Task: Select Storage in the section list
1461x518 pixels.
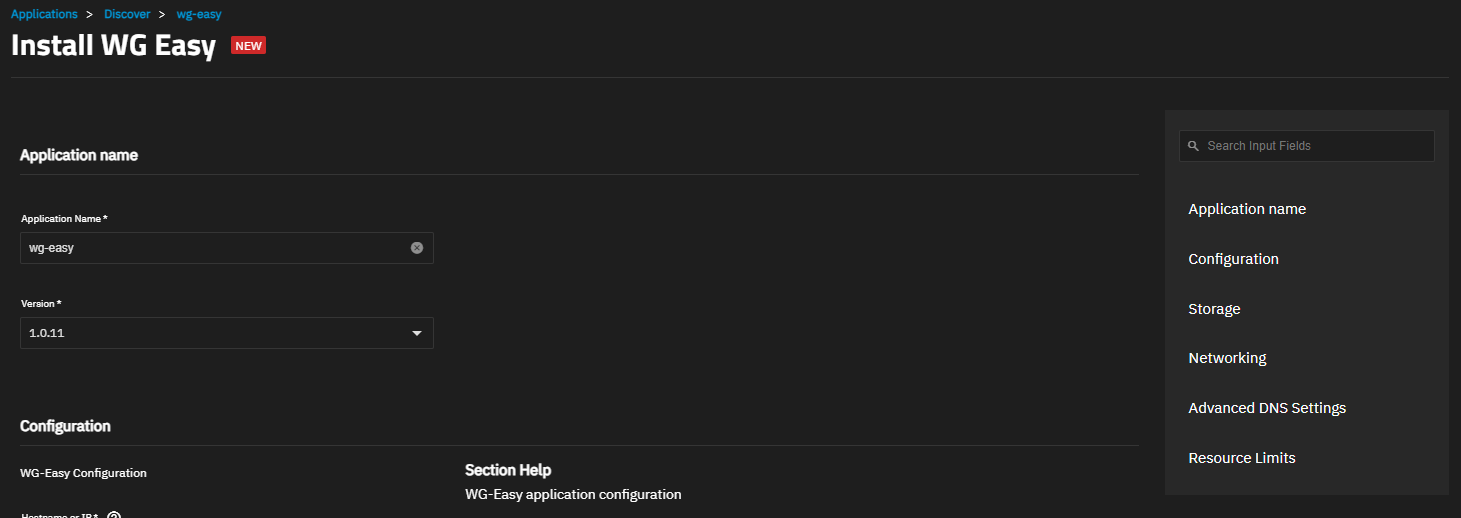Action: 1214,309
